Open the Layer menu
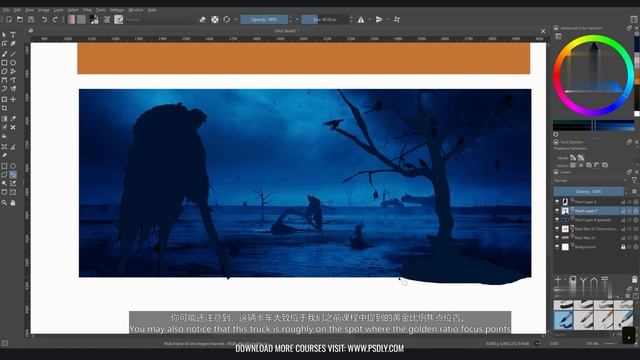Image resolution: width=640 pixels, height=360 pixels. tap(58, 10)
